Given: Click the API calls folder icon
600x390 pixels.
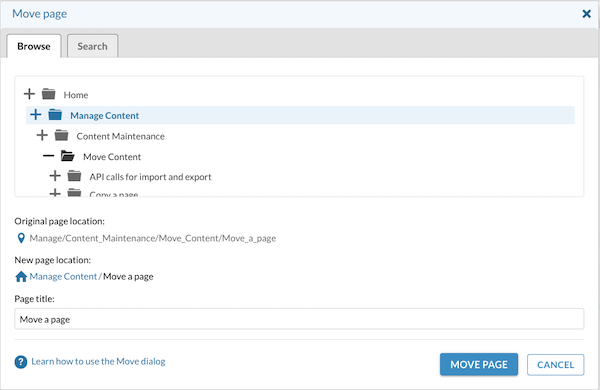Looking at the screenshot, I should pos(74,176).
